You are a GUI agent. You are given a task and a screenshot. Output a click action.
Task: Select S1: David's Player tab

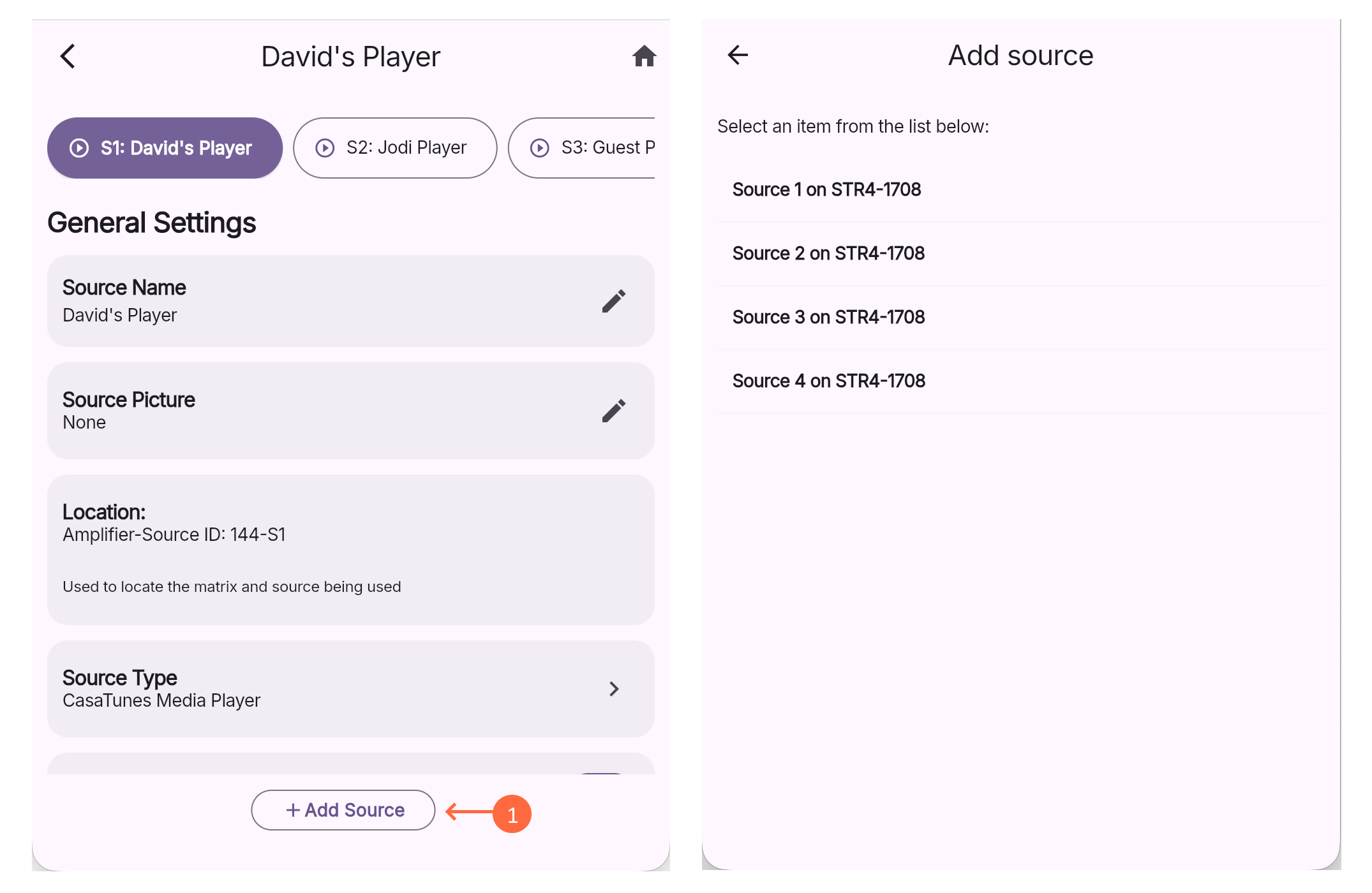pyautogui.click(x=165, y=148)
